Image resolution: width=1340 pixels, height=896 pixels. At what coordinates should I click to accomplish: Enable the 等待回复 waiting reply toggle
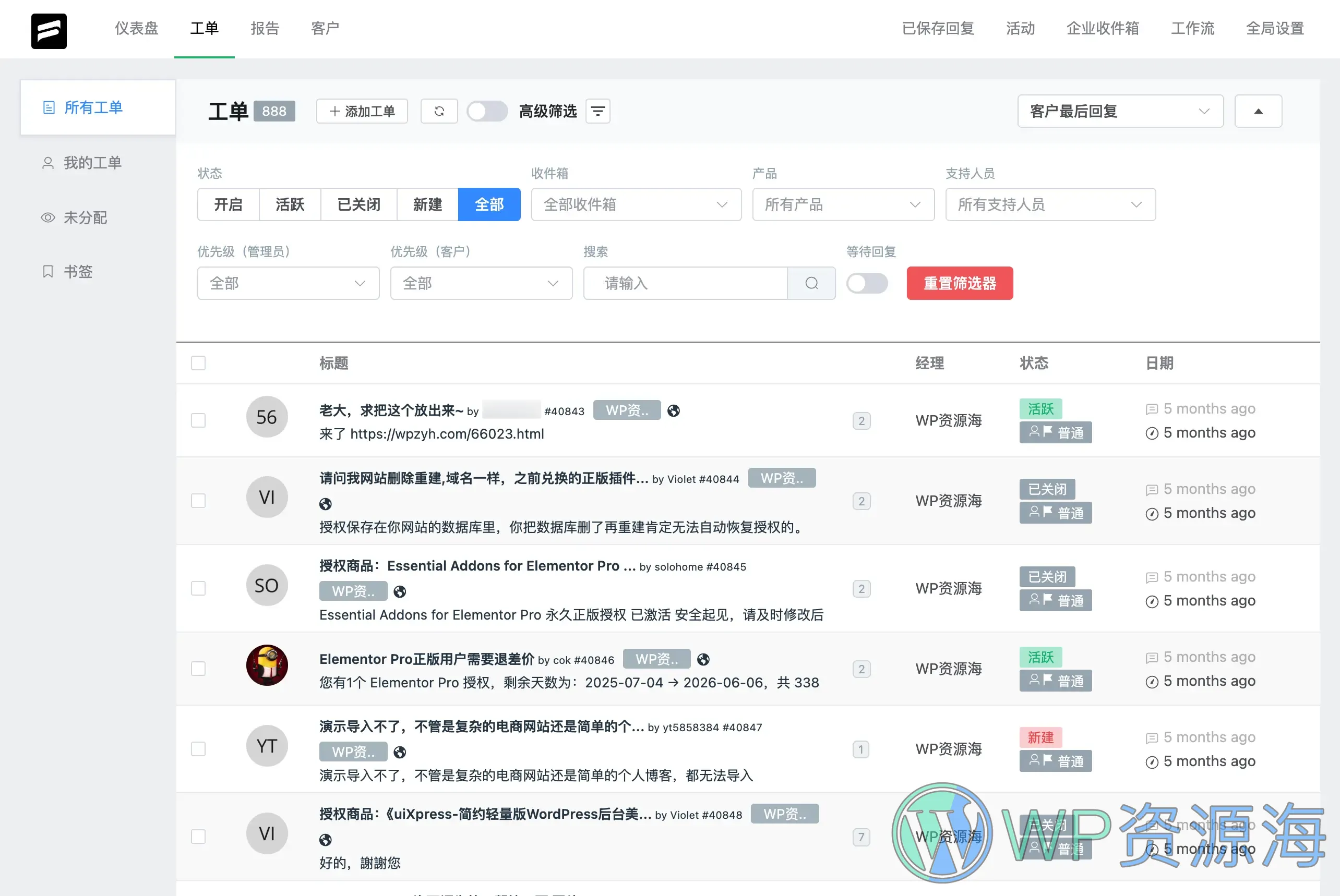point(867,283)
